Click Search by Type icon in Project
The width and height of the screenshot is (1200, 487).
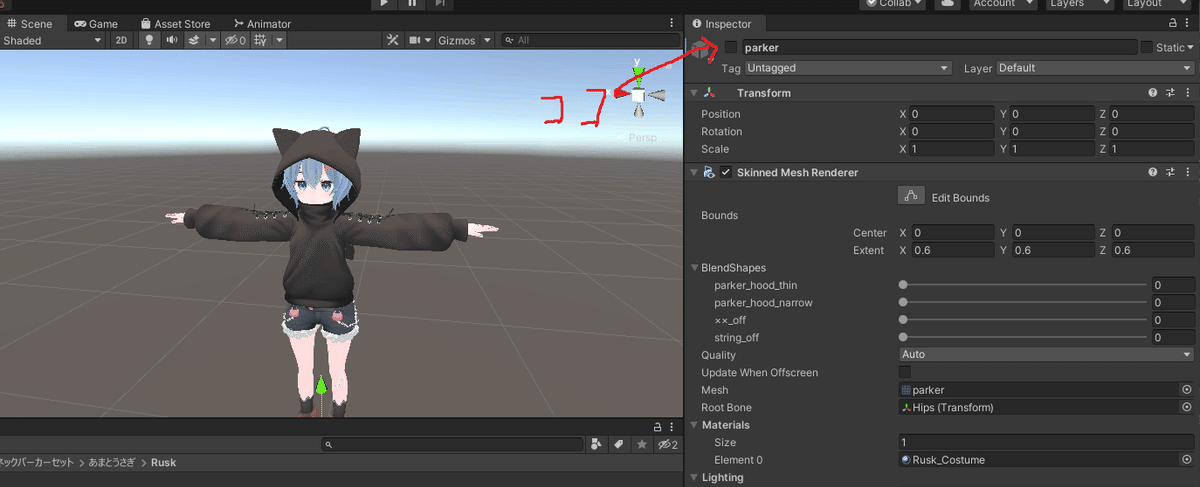(x=597, y=444)
